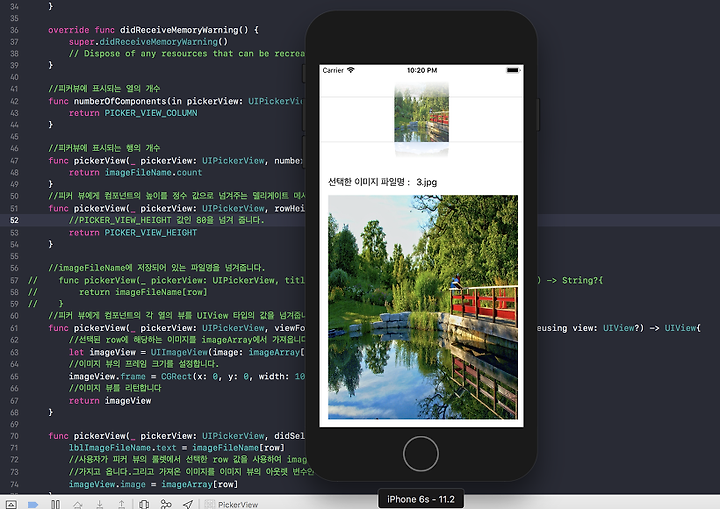Click the '3.jpg' file name label
This screenshot has height=509, width=720.
pyautogui.click(x=427, y=182)
